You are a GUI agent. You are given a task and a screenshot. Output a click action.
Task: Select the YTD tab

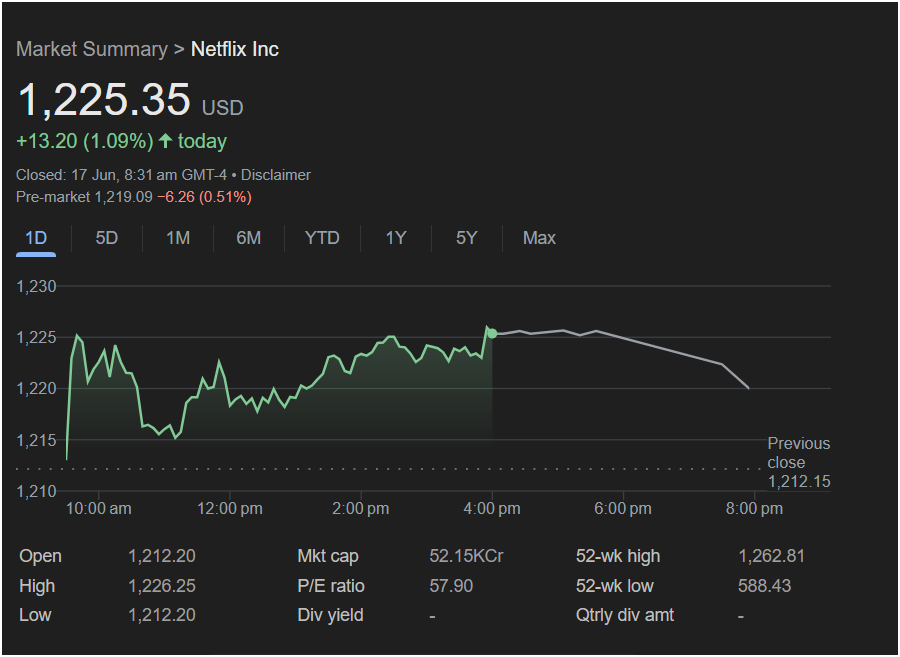(x=322, y=238)
